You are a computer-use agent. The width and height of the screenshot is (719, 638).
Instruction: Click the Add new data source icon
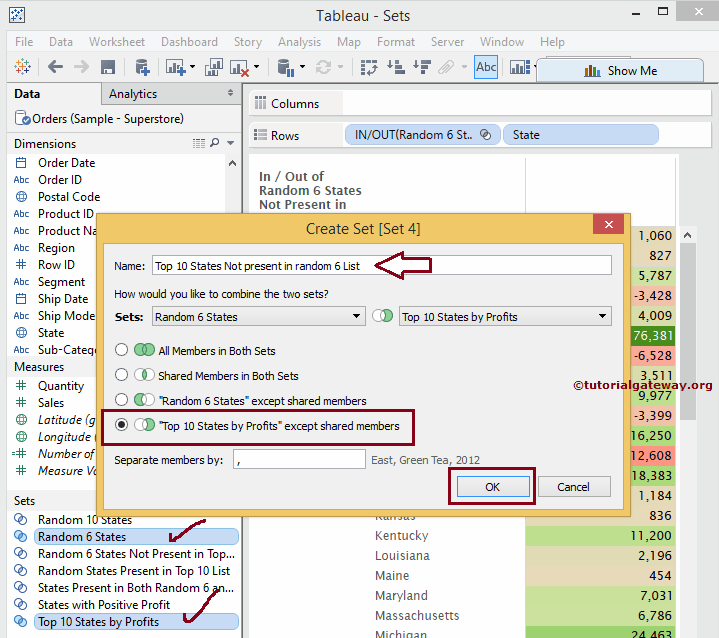point(142,67)
